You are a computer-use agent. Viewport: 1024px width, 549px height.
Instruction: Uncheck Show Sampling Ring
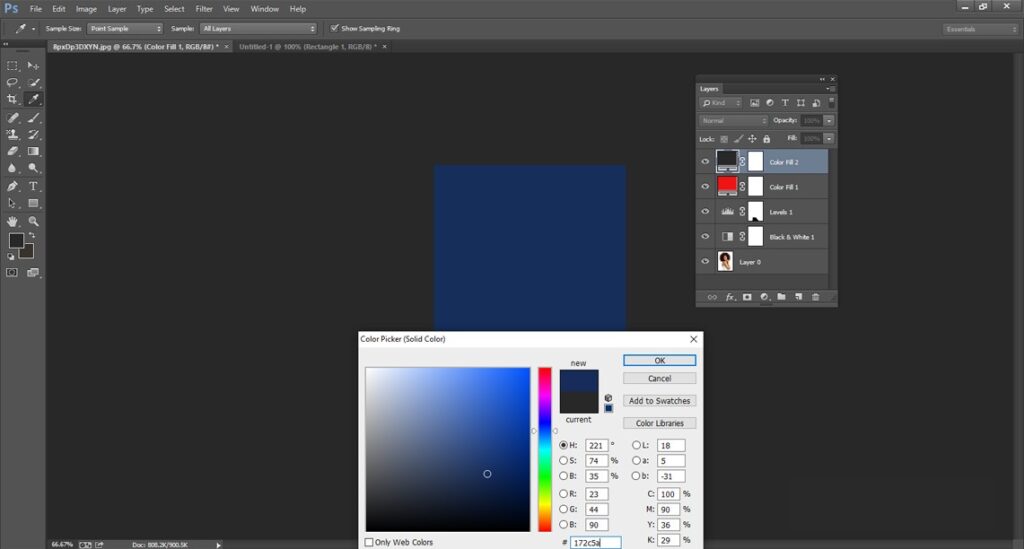tap(334, 28)
